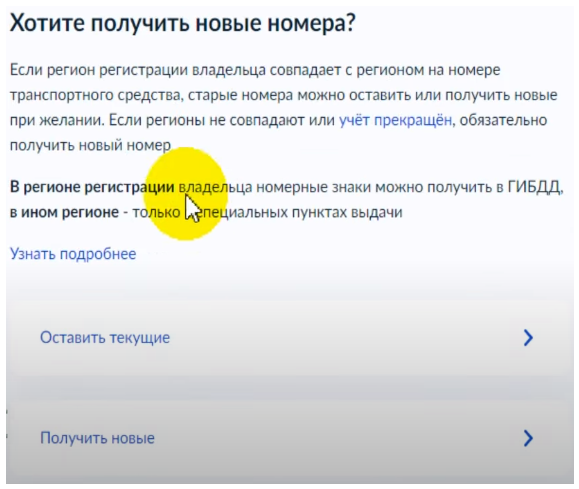
Task: Open the Узнать подробнее link
Action: [x=73, y=254]
